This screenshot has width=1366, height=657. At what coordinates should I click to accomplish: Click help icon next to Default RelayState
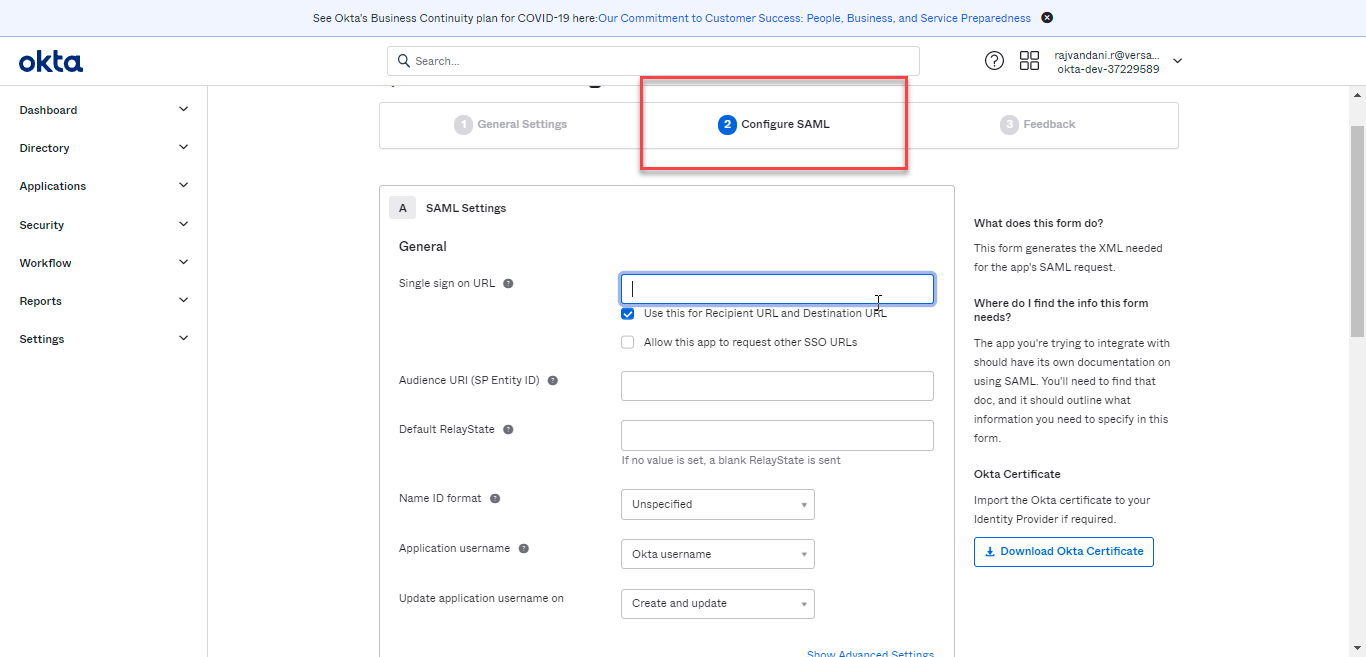[508, 430]
